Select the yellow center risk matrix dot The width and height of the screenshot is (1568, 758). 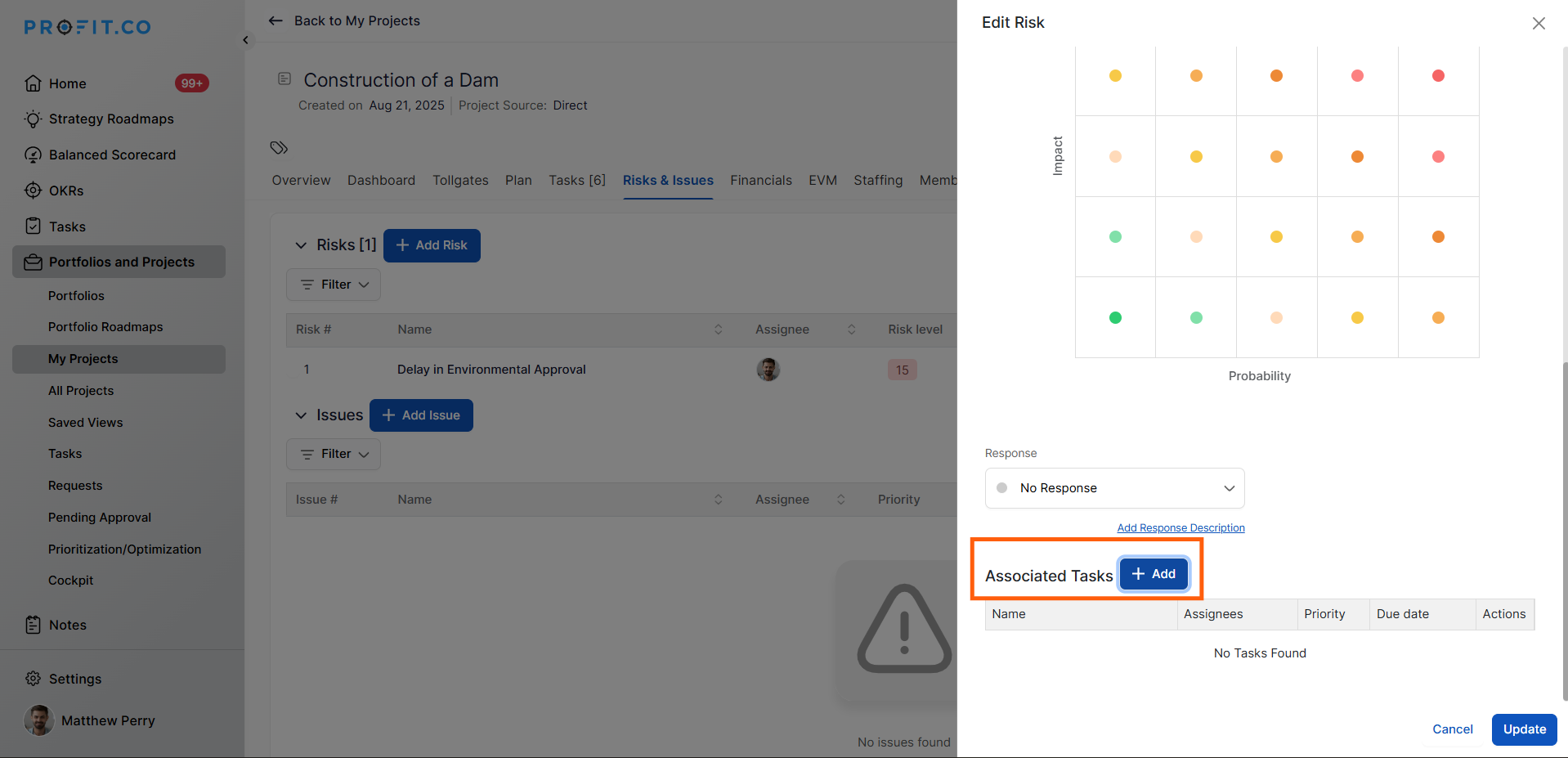1276,237
